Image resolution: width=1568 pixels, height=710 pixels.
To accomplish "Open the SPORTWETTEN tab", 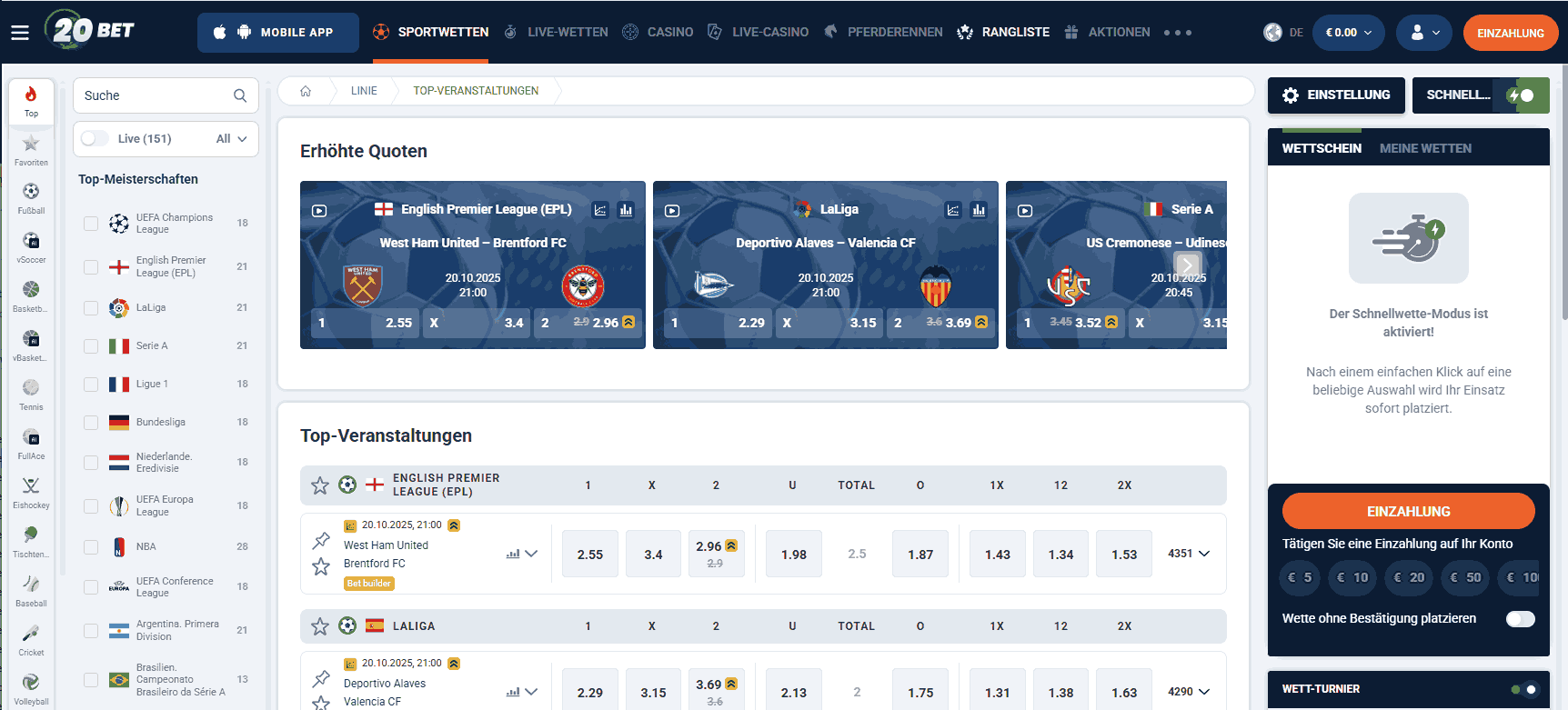I will (x=430, y=33).
